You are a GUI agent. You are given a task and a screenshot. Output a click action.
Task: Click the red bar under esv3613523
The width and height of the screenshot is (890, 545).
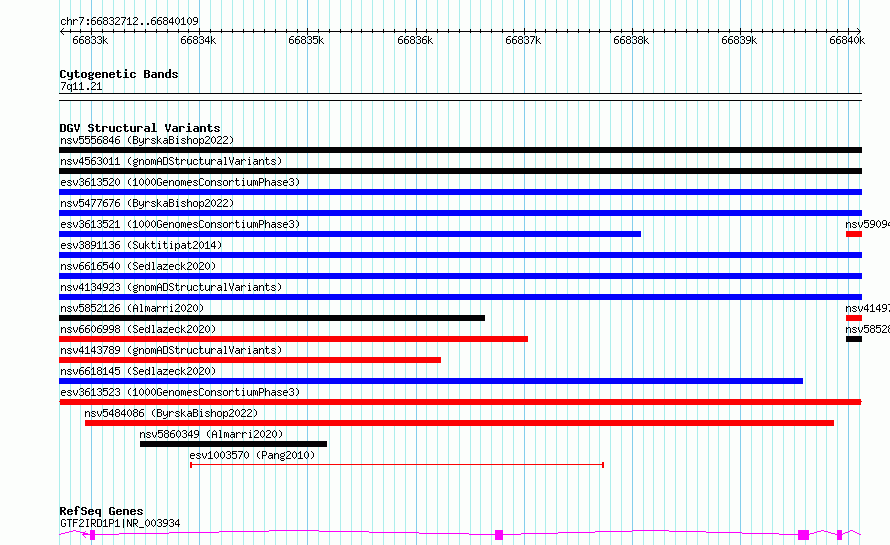460,402
